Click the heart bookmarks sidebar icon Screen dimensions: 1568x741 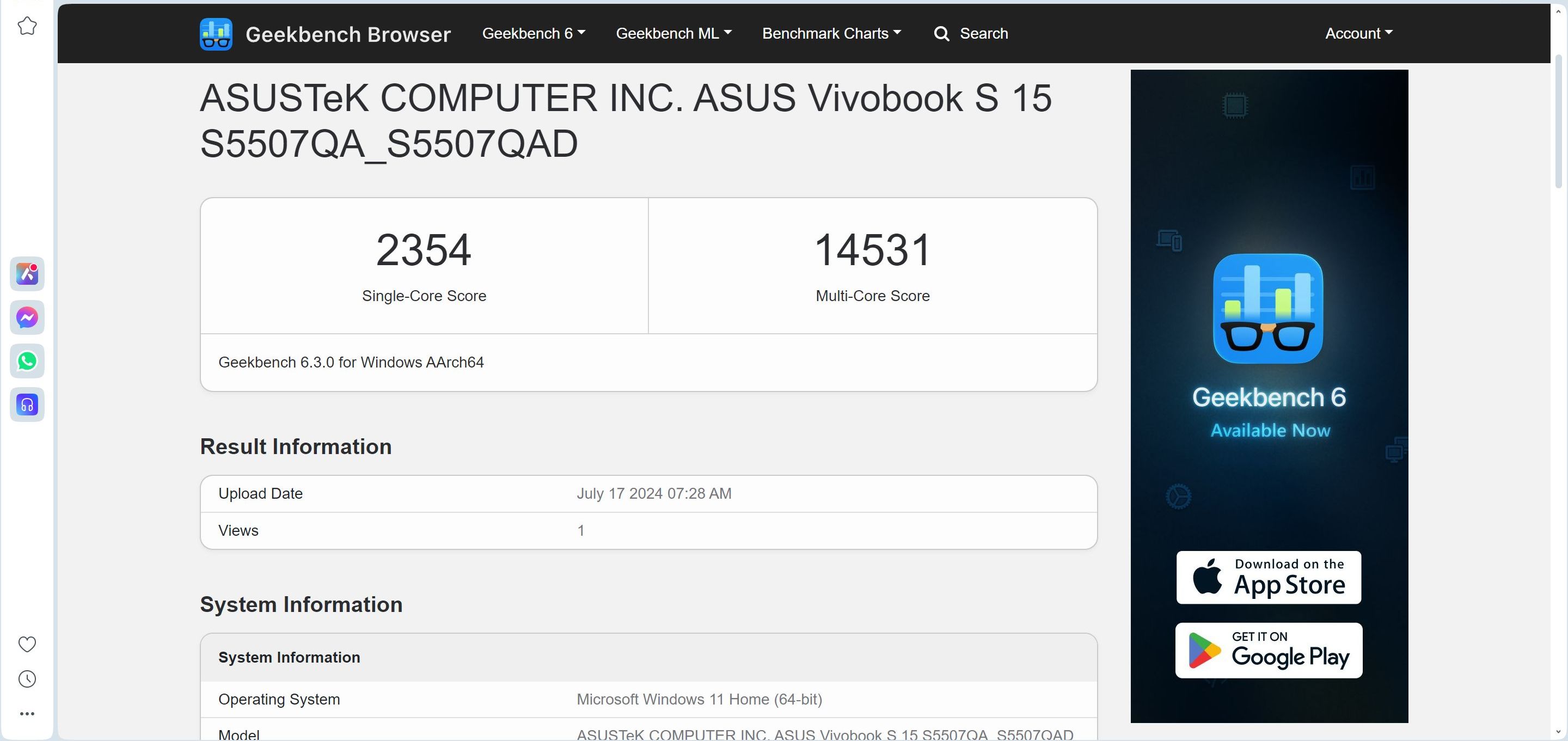[27, 644]
